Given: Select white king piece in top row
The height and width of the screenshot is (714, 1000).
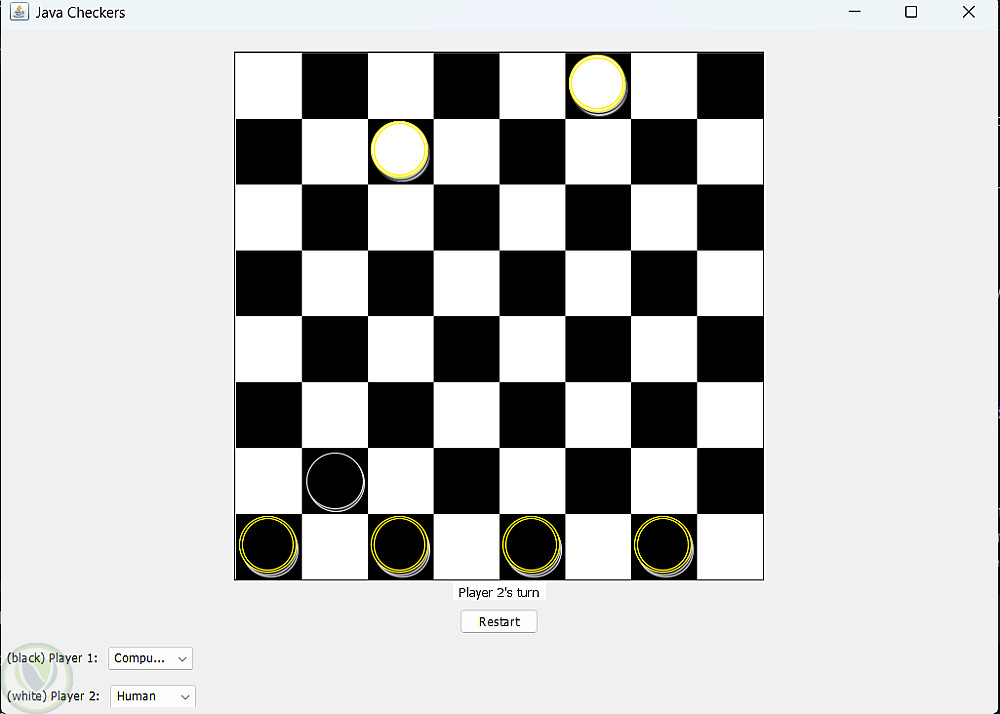Looking at the screenshot, I should pyautogui.click(x=598, y=85).
